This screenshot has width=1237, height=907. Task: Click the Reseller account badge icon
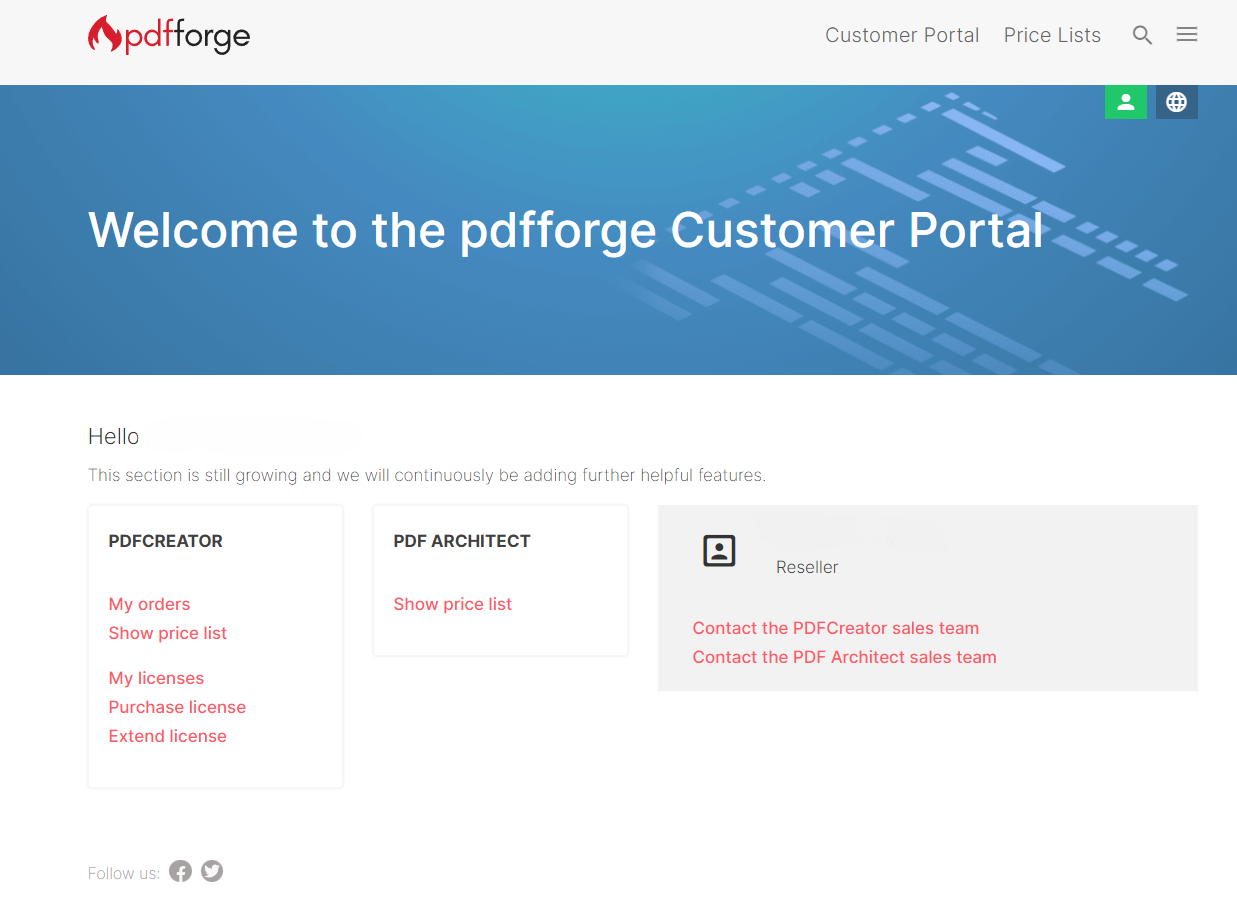[719, 550]
